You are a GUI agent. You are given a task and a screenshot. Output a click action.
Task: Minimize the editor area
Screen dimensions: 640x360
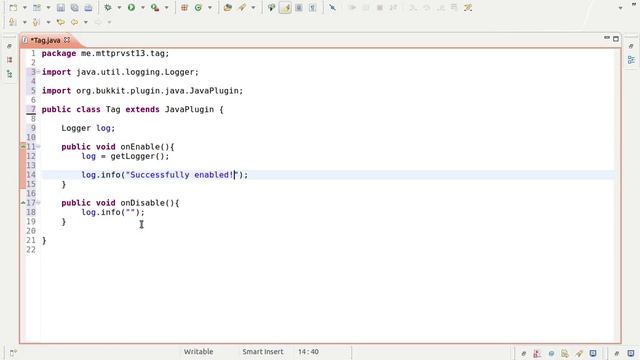tap(607, 38)
